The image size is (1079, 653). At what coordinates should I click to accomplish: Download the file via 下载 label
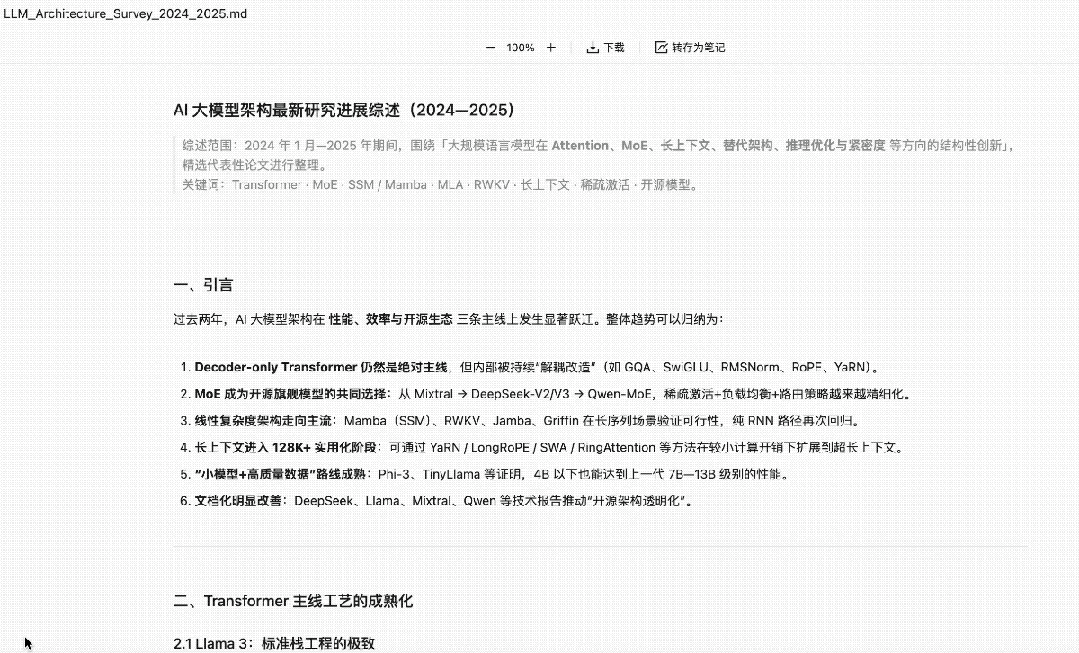click(614, 47)
